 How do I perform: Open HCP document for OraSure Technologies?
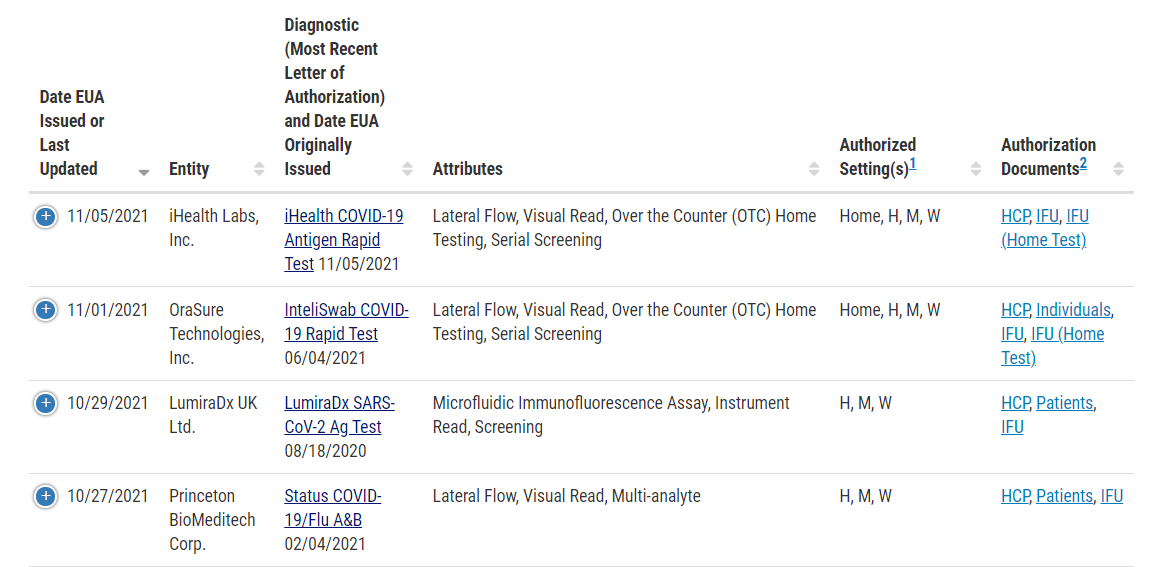click(1015, 309)
